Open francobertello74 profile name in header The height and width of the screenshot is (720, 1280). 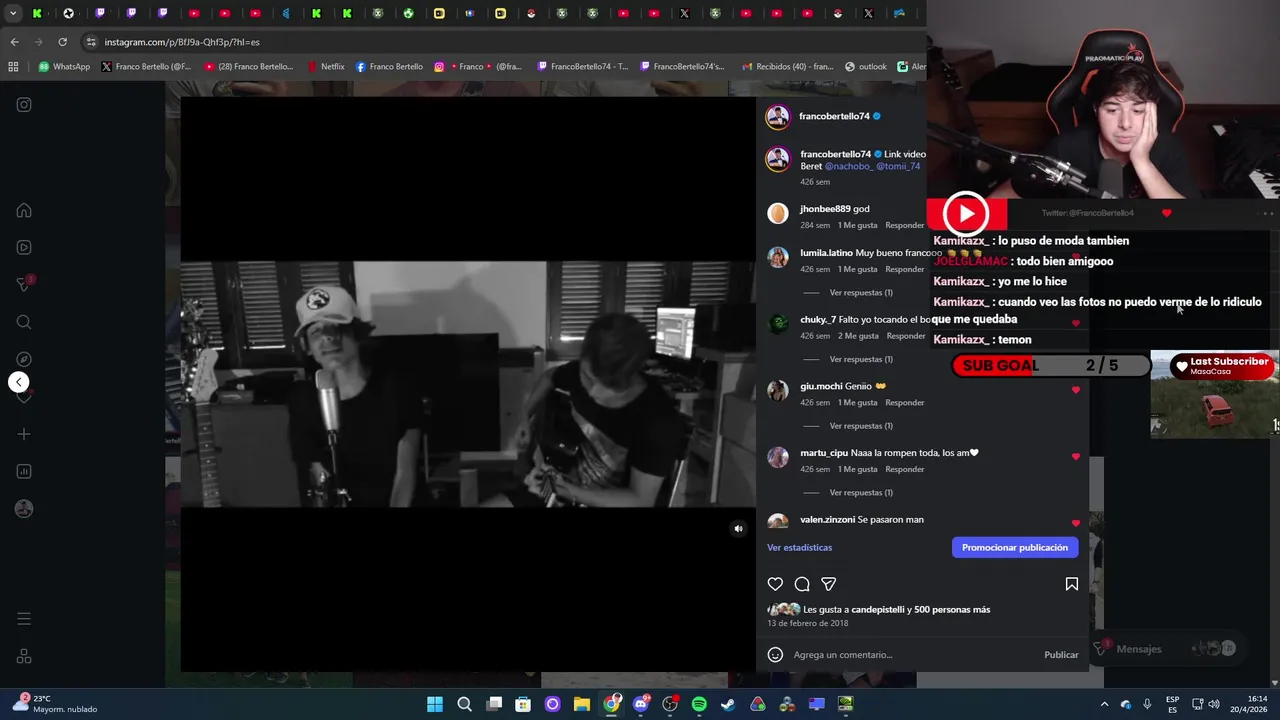(834, 116)
